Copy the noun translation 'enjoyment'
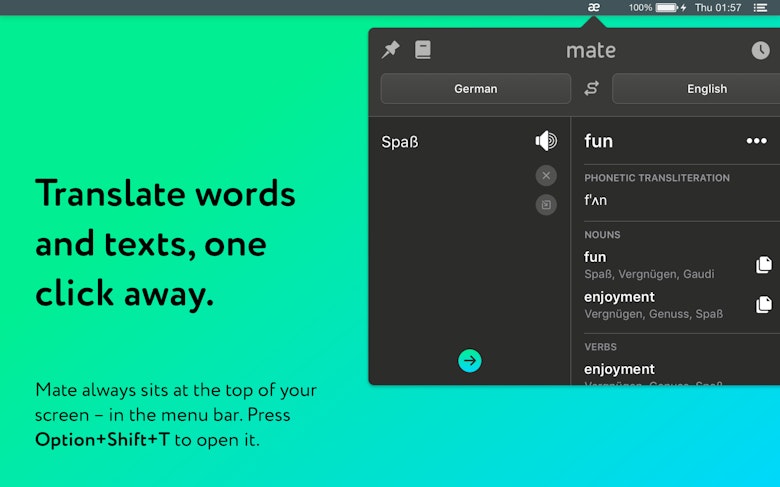This screenshot has width=780, height=487. tap(764, 304)
